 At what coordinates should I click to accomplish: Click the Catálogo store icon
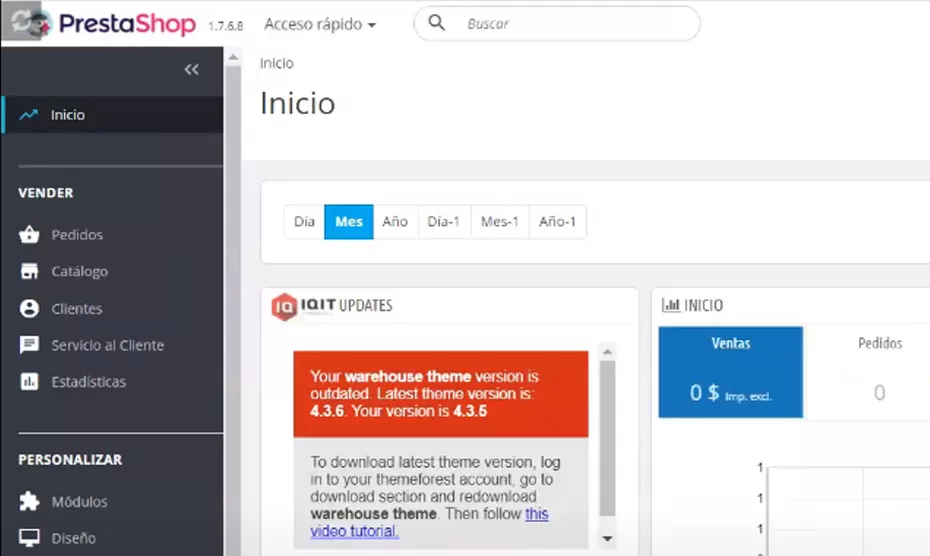point(29,271)
